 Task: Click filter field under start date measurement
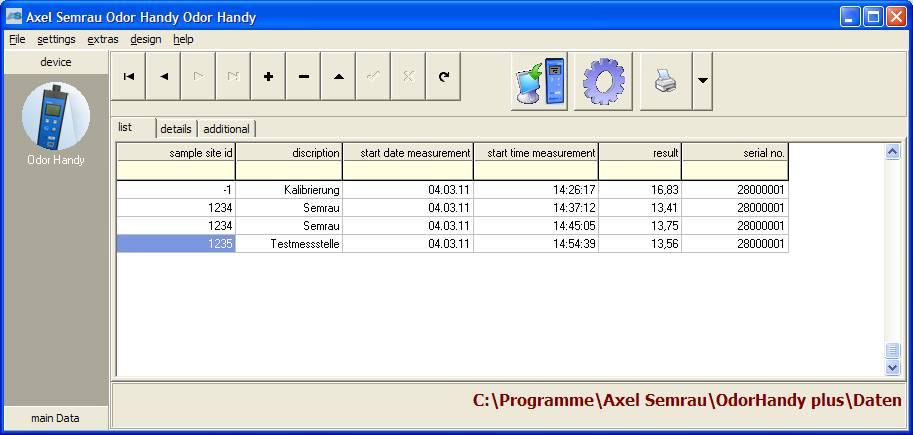click(408, 170)
